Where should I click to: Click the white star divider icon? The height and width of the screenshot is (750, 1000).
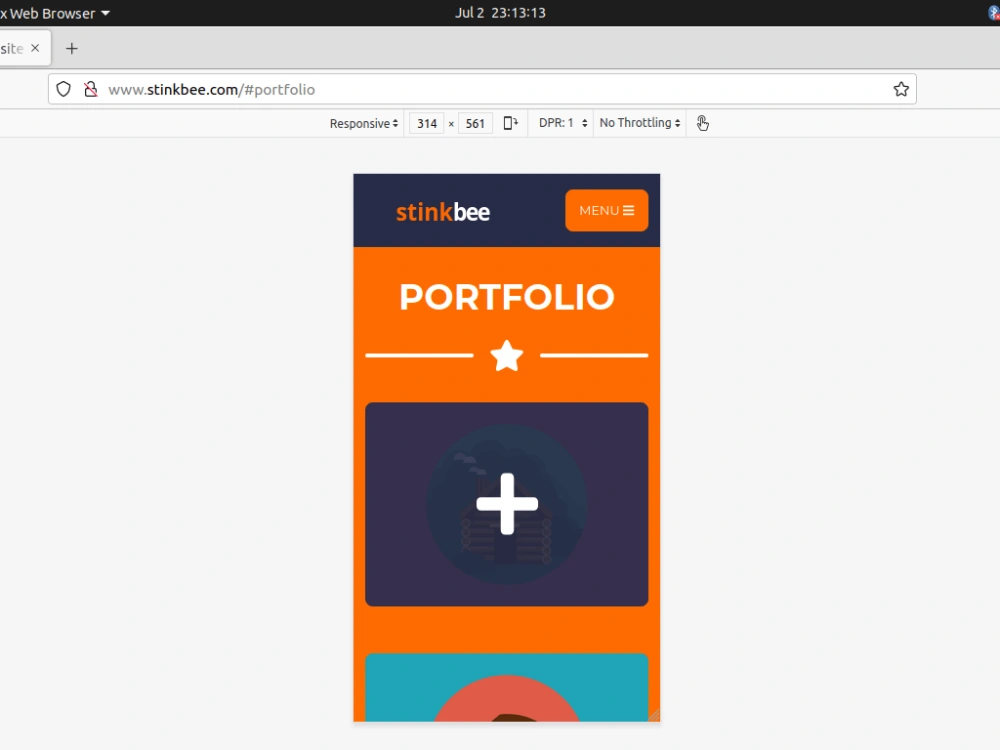pos(506,356)
